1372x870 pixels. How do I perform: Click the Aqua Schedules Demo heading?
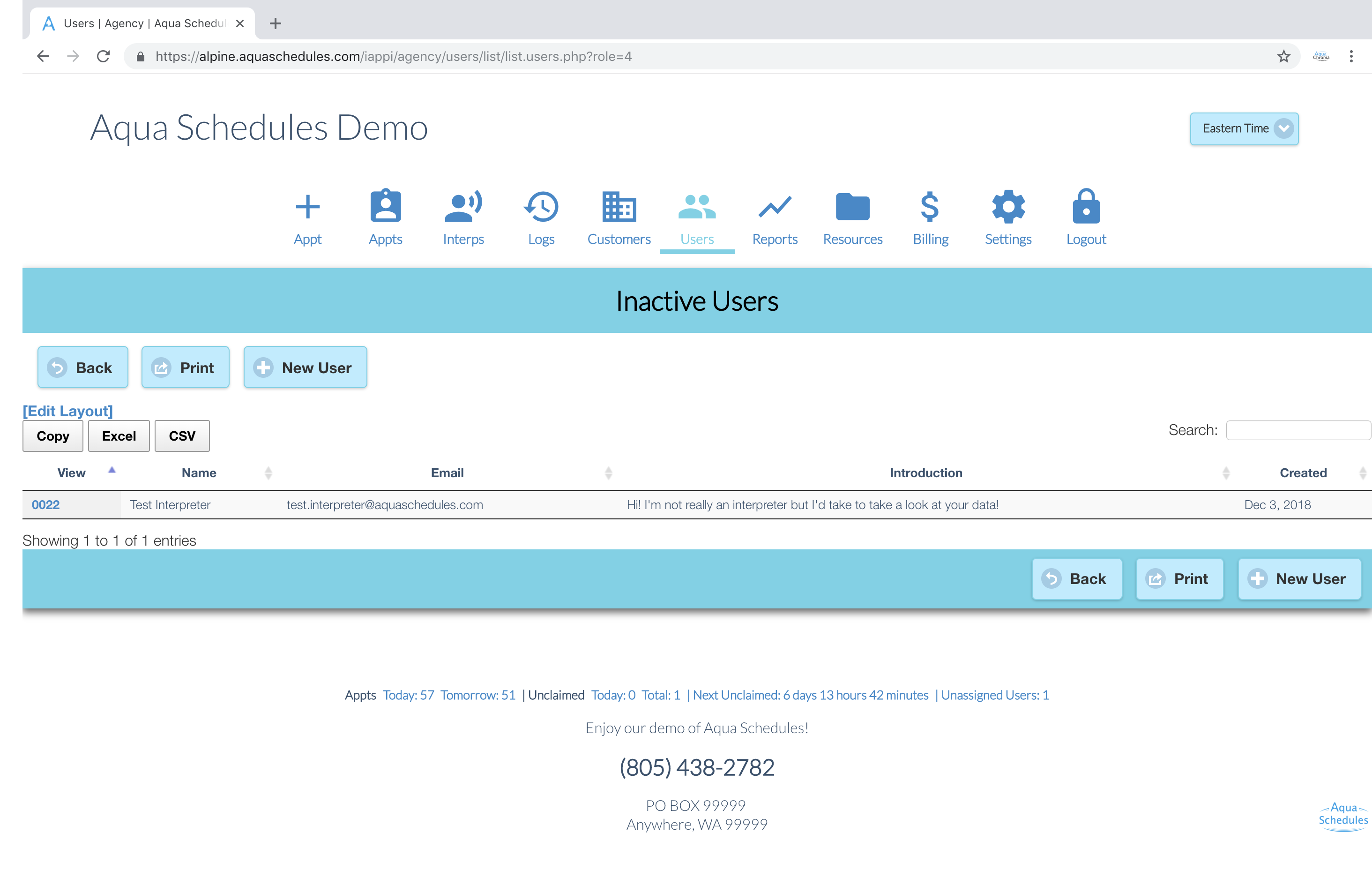[x=259, y=127]
